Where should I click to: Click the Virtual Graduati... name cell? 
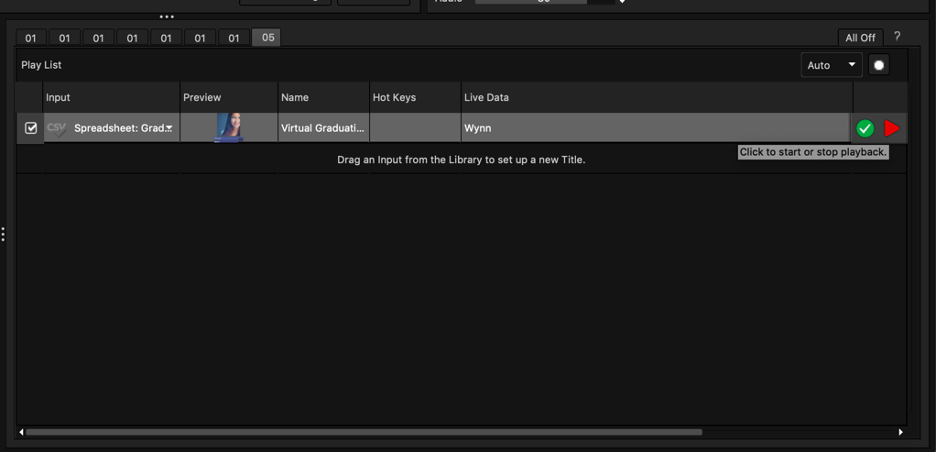323,128
